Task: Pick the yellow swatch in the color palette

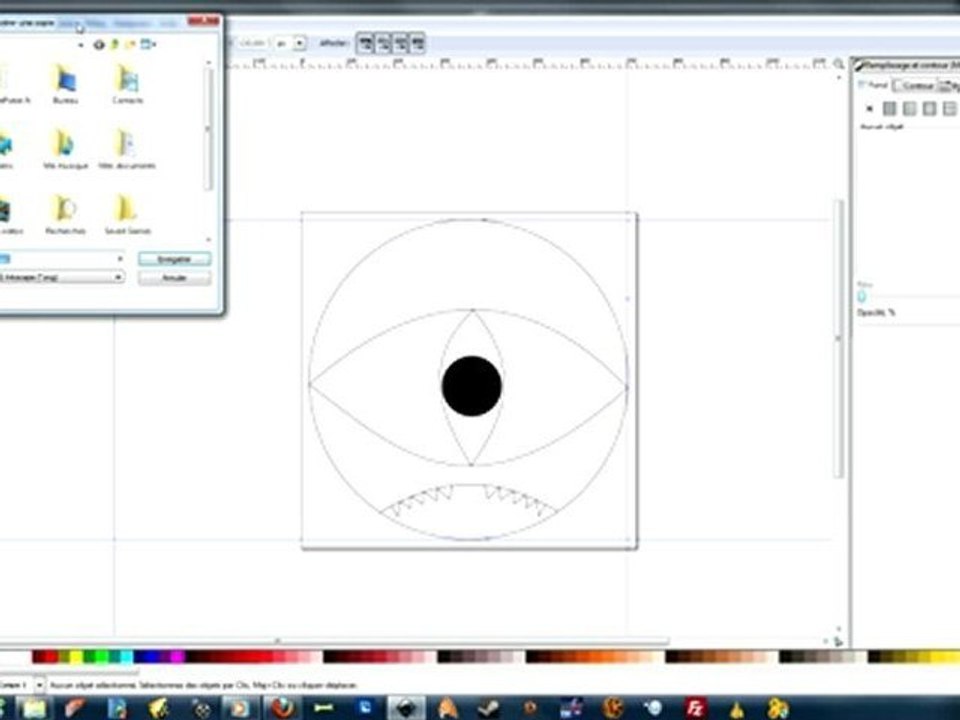Action: (x=76, y=657)
